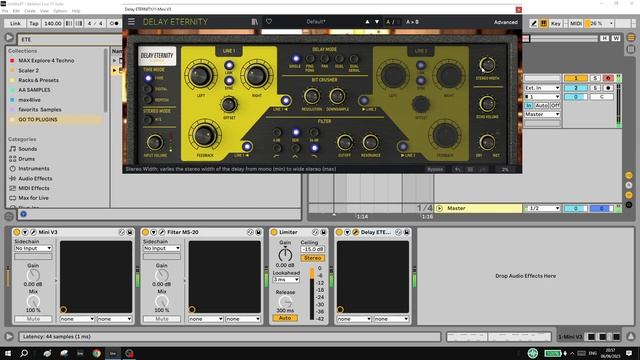Screen dimensions: 640x360
Task: Favorite the preset with the heart icon
Action: 269,22
